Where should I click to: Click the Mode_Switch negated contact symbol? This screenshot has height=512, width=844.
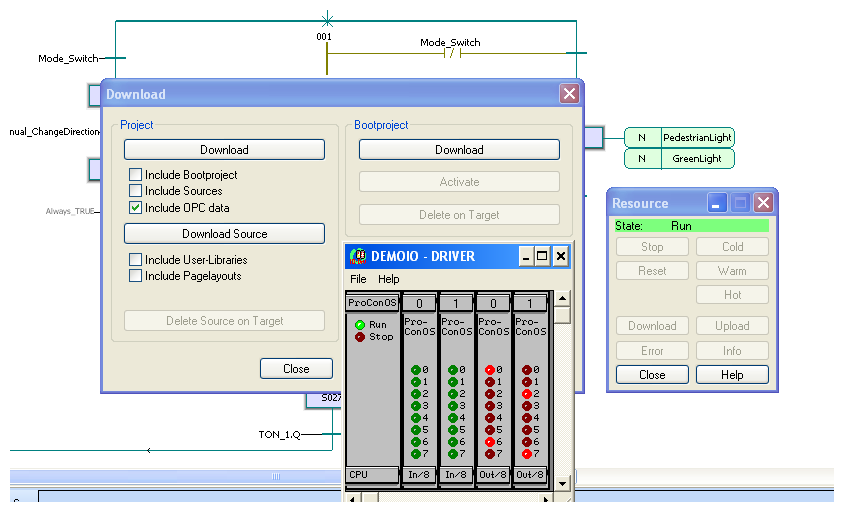click(x=451, y=54)
